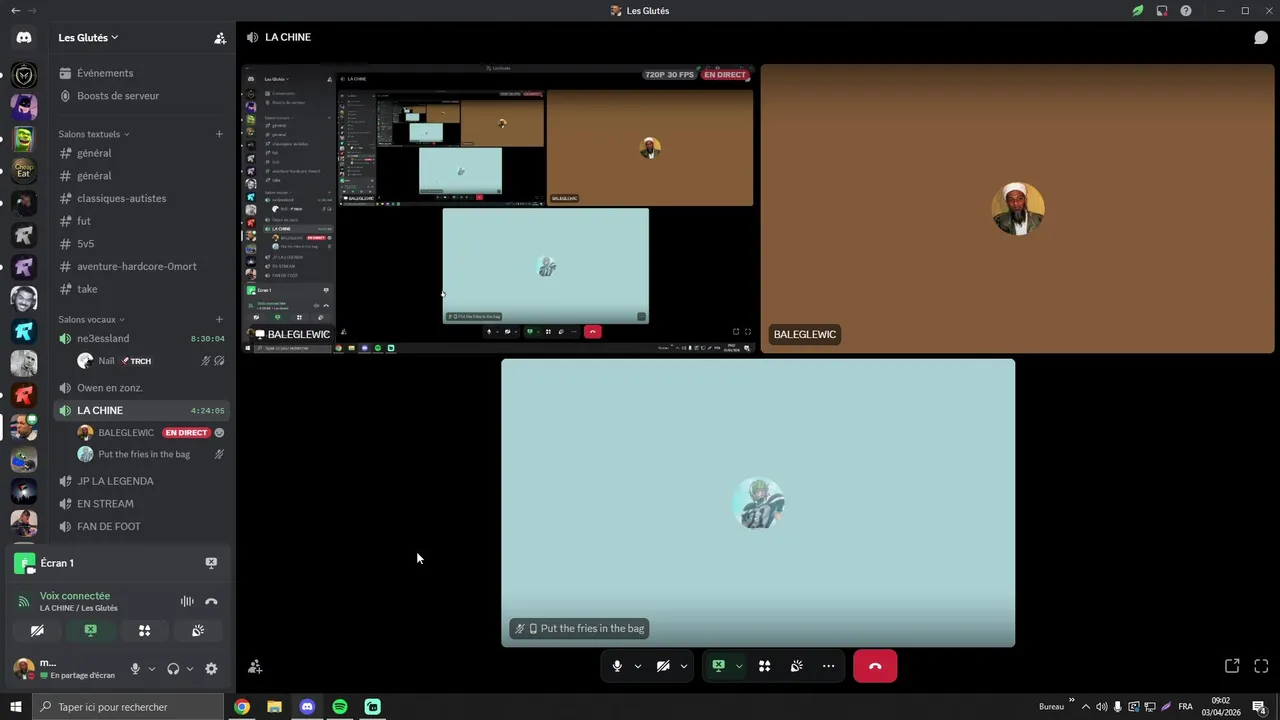Toggle screen share in the call control bar
Viewport: 1280px width, 720px height.
point(718,666)
